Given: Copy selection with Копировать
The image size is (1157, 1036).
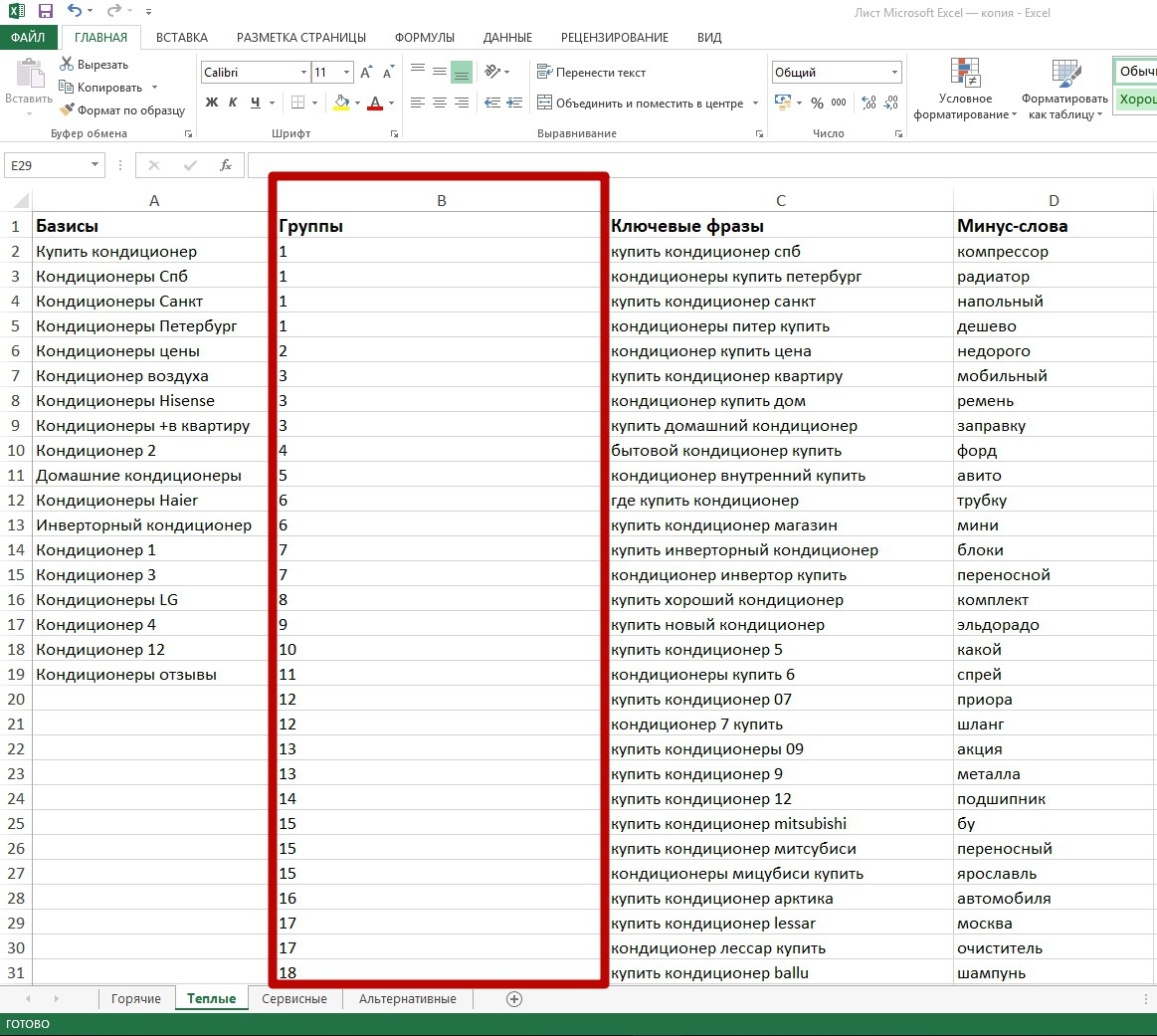Looking at the screenshot, I should pos(100,87).
